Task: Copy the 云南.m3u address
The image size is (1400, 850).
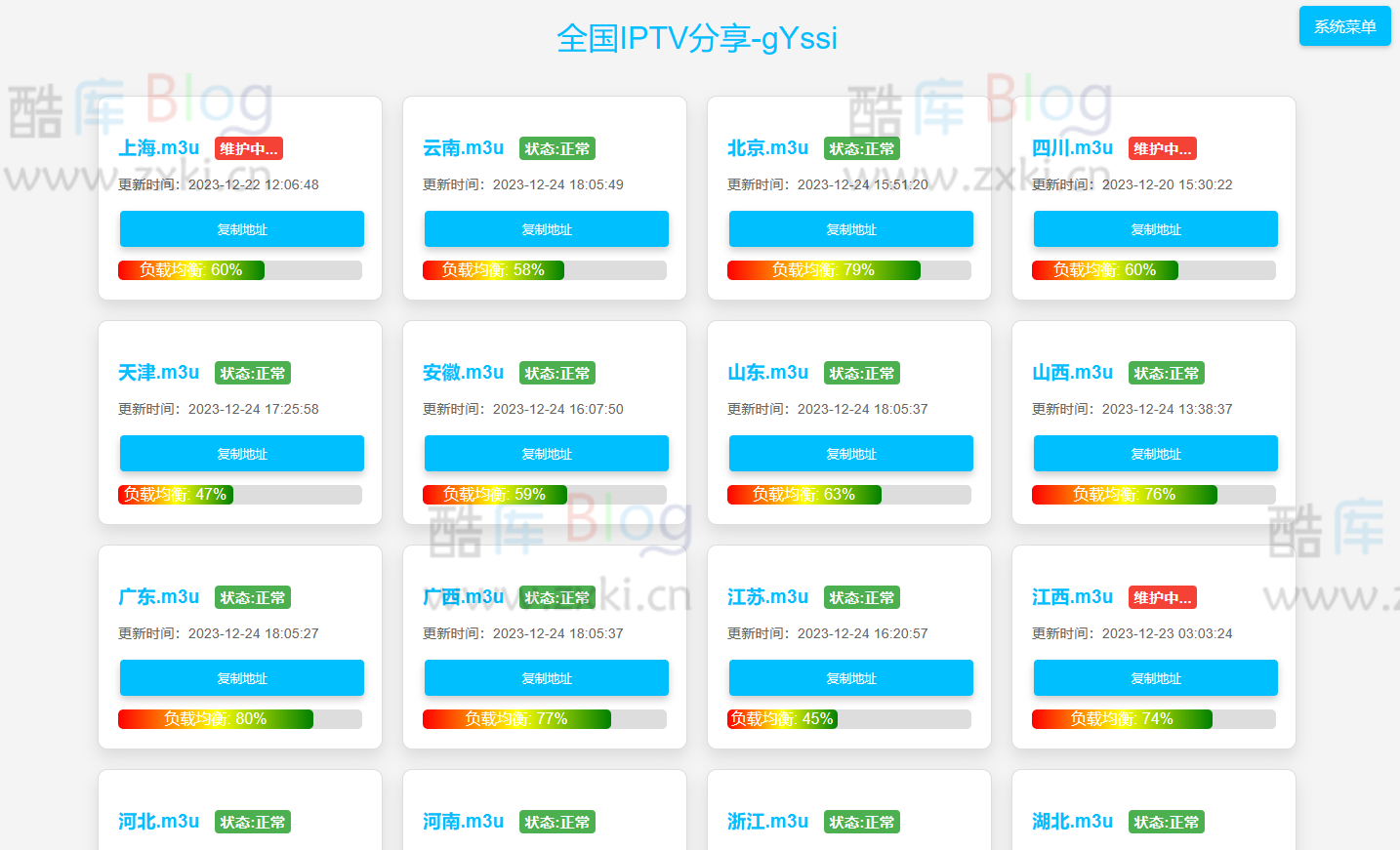Action: click(546, 228)
